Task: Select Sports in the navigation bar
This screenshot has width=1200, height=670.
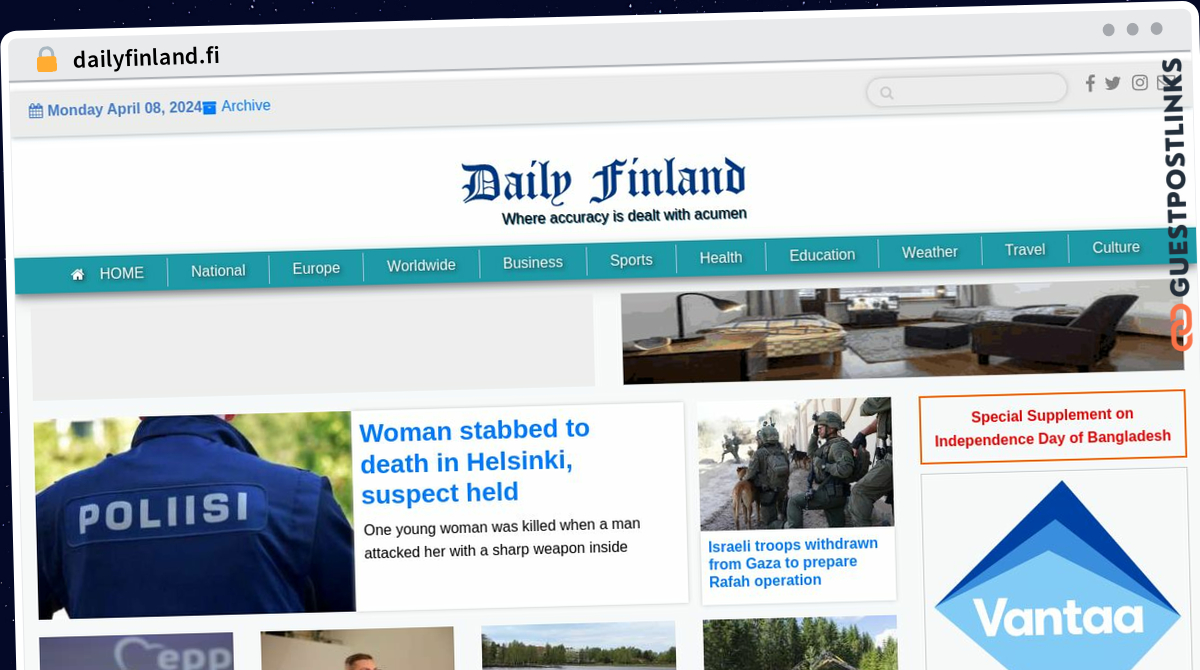Action: (x=631, y=260)
